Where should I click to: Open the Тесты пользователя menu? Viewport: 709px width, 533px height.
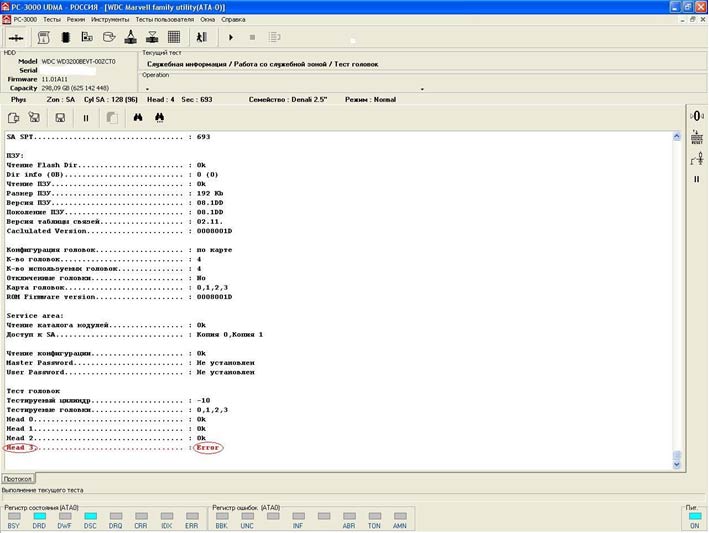pos(165,20)
